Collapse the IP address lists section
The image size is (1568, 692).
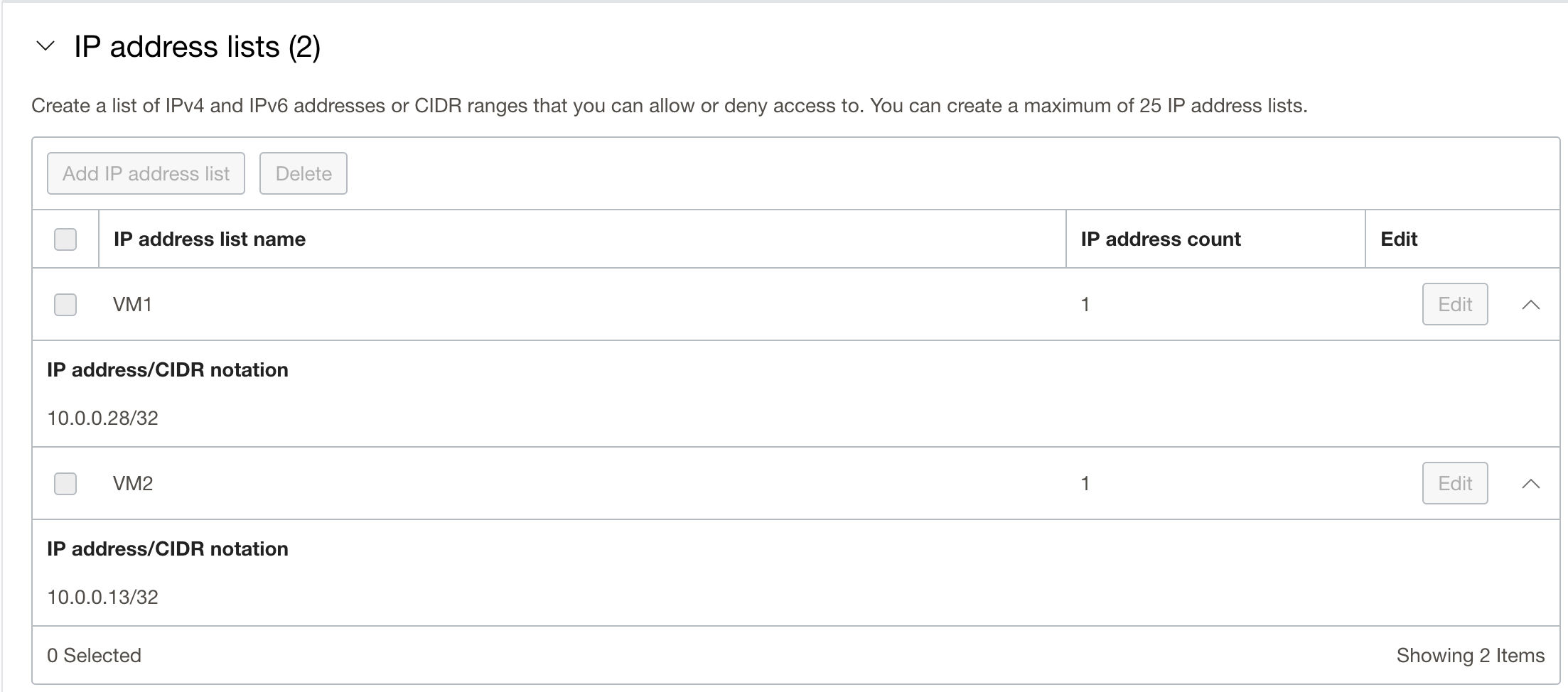click(45, 47)
